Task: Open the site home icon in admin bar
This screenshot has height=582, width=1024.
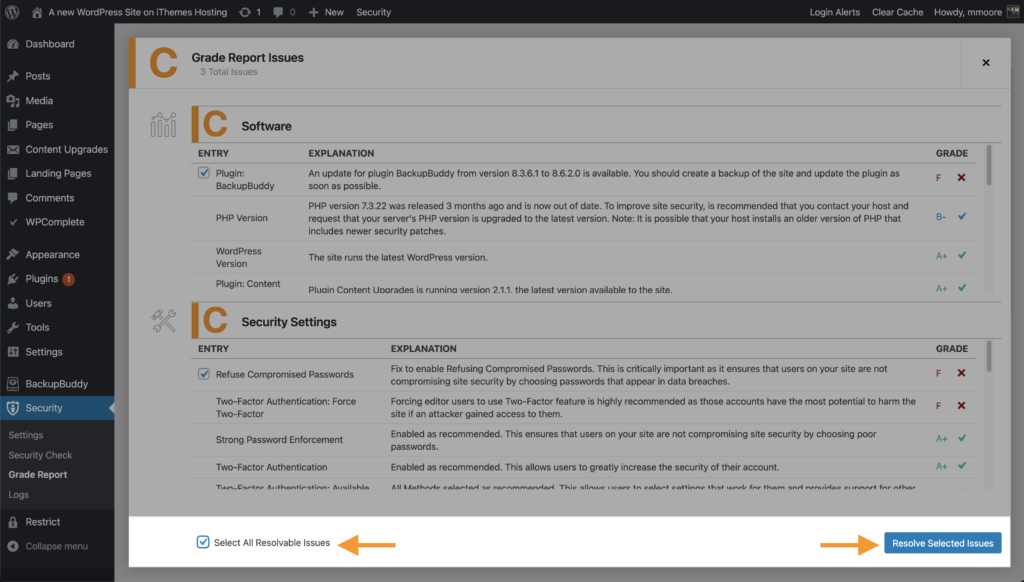Action: 37,12
